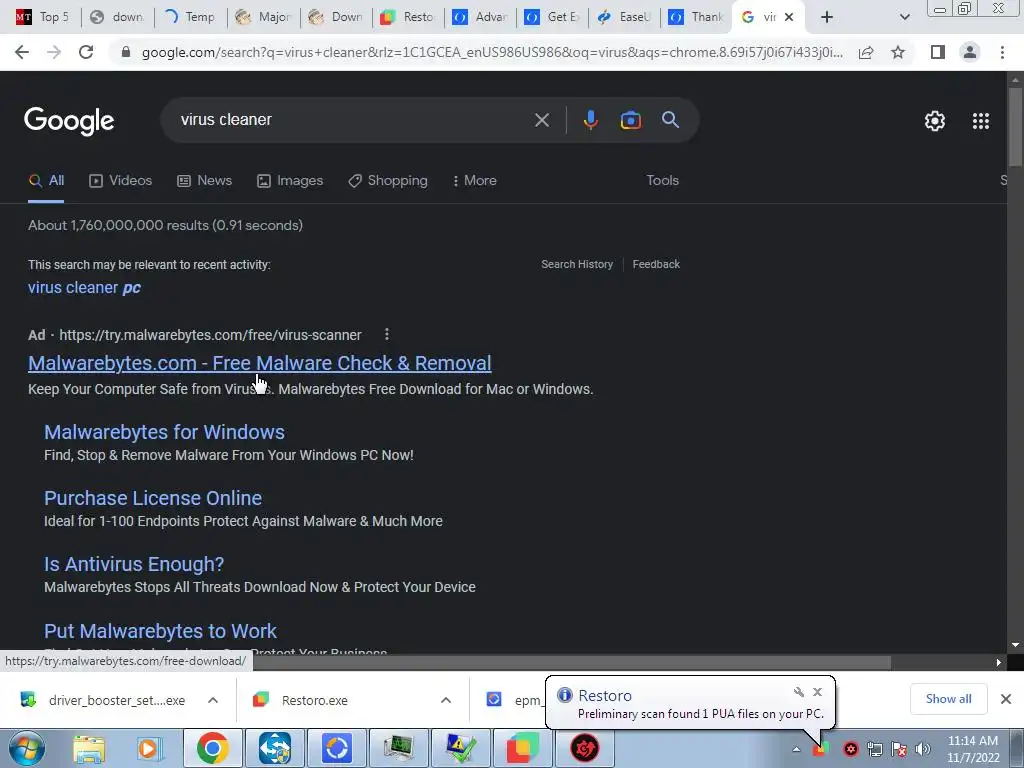Close the Restoro notification balloon
Image resolution: width=1024 pixels, height=768 pixels.
(817, 692)
